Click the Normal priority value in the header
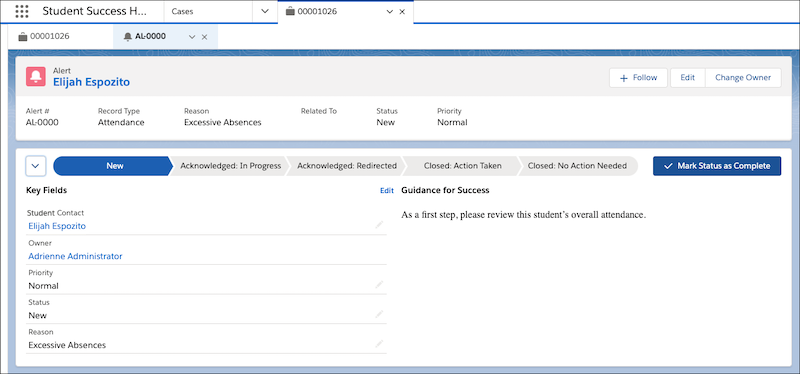Image resolution: width=800 pixels, height=374 pixels. point(452,122)
